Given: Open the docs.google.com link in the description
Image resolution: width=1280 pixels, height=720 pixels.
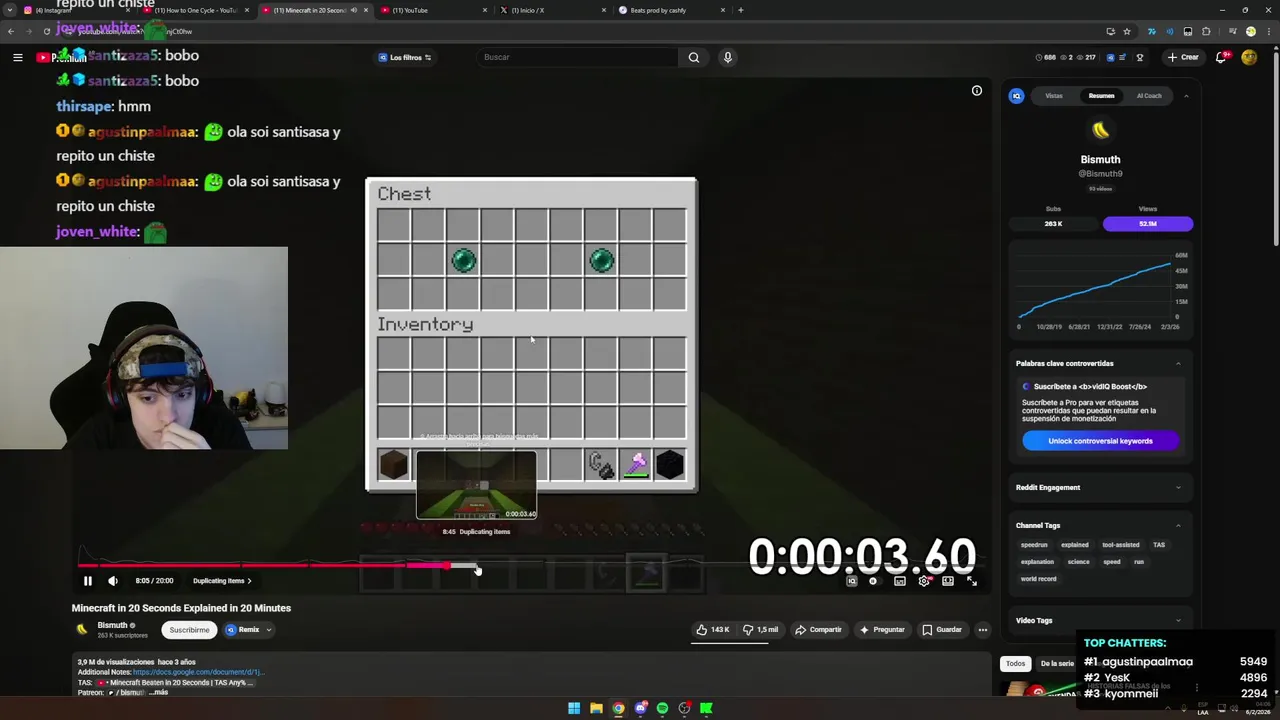Looking at the screenshot, I should click(x=198, y=672).
